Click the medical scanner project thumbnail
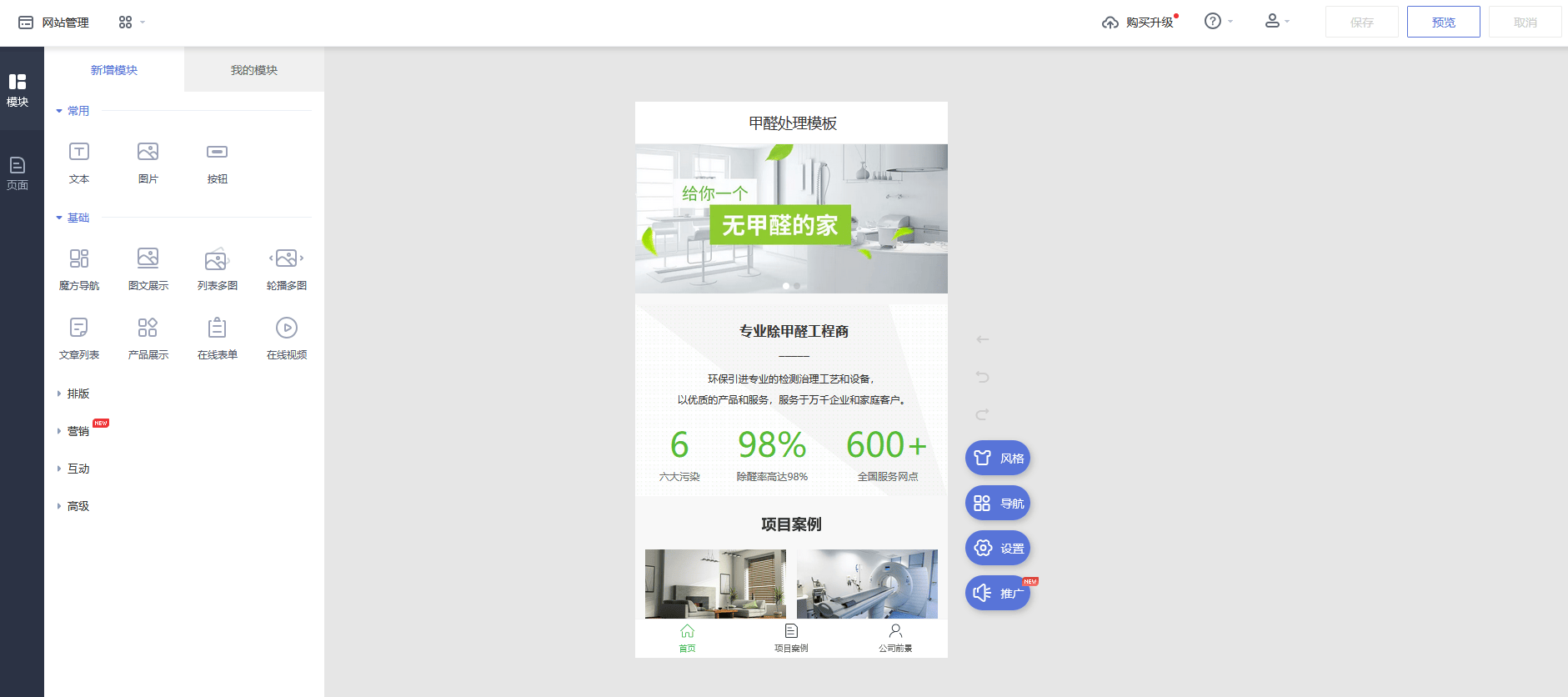Image resolution: width=1568 pixels, height=697 pixels. click(867, 584)
